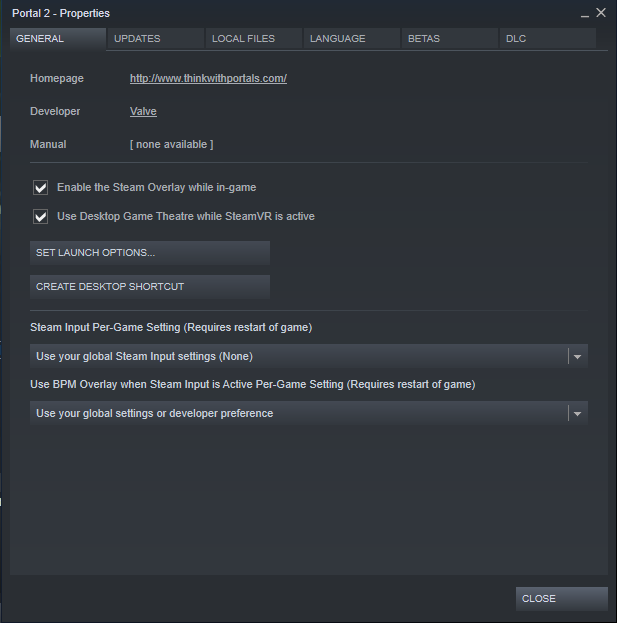Click CREATE DESKTOP SHORTCUT button

(x=150, y=287)
